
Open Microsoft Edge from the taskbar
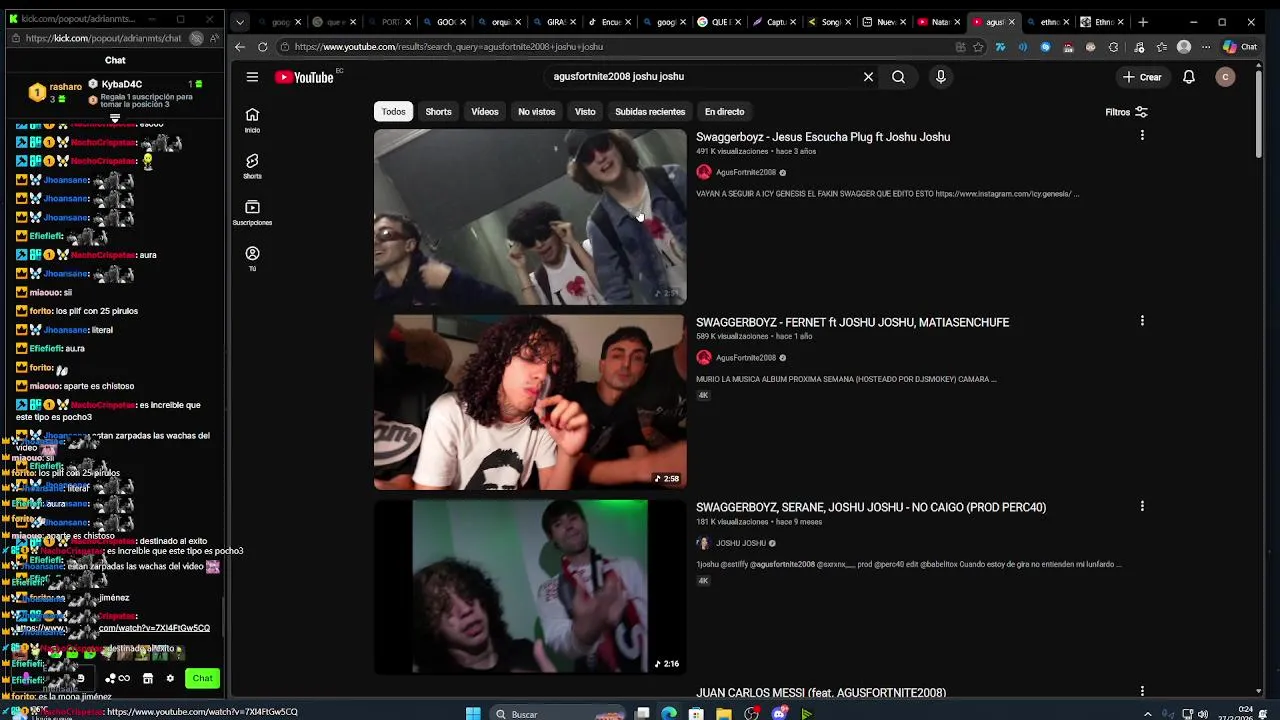coord(669,713)
